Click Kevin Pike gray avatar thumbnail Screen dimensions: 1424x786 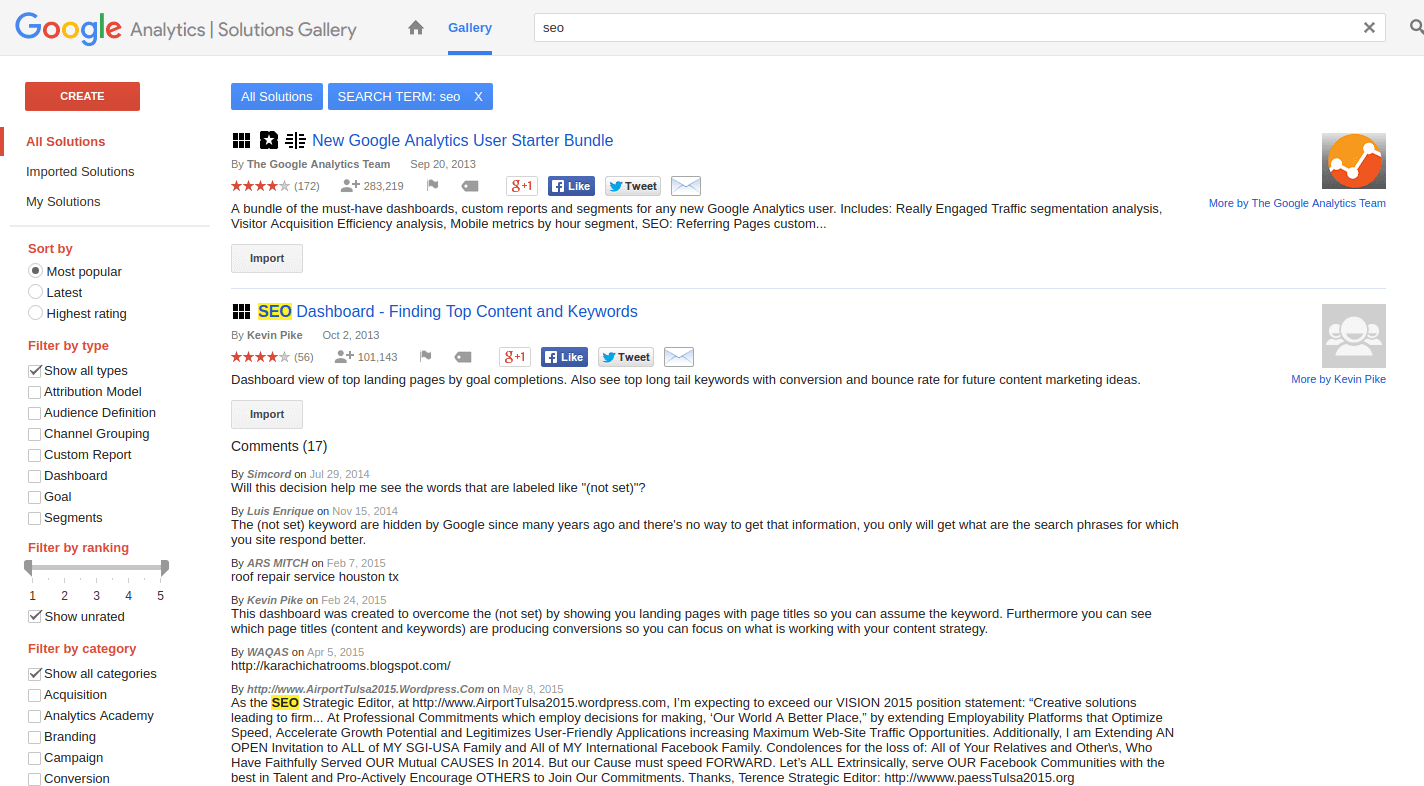[1354, 336]
